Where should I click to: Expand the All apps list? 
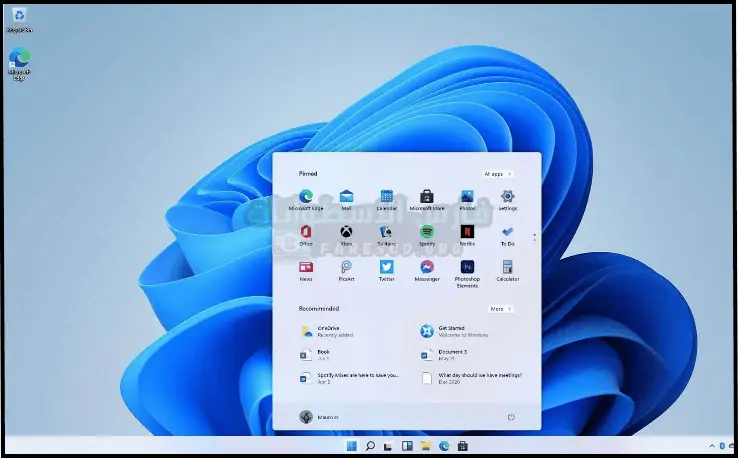(x=498, y=174)
